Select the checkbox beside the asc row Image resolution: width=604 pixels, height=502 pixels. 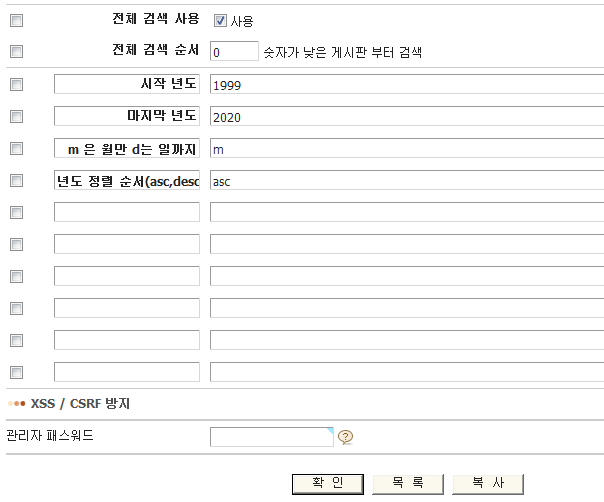tap(16, 181)
